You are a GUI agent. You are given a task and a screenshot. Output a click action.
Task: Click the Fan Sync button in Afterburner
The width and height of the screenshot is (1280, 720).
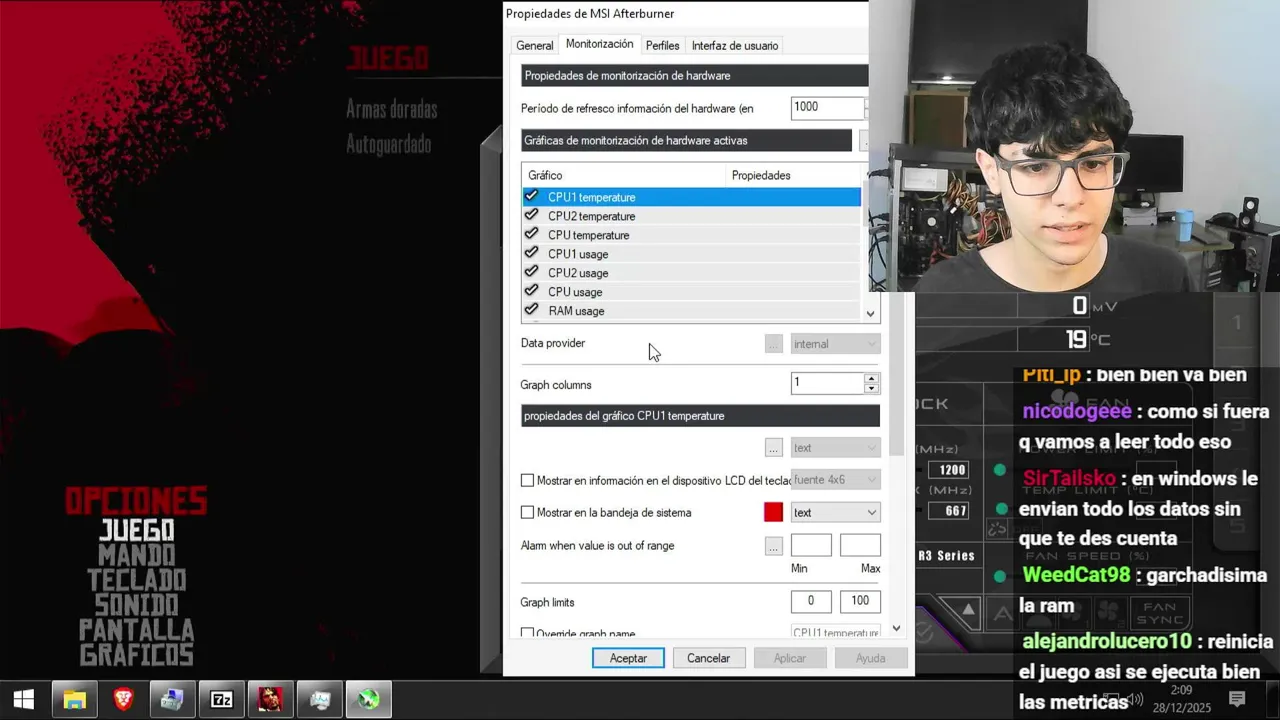[x=1160, y=612]
